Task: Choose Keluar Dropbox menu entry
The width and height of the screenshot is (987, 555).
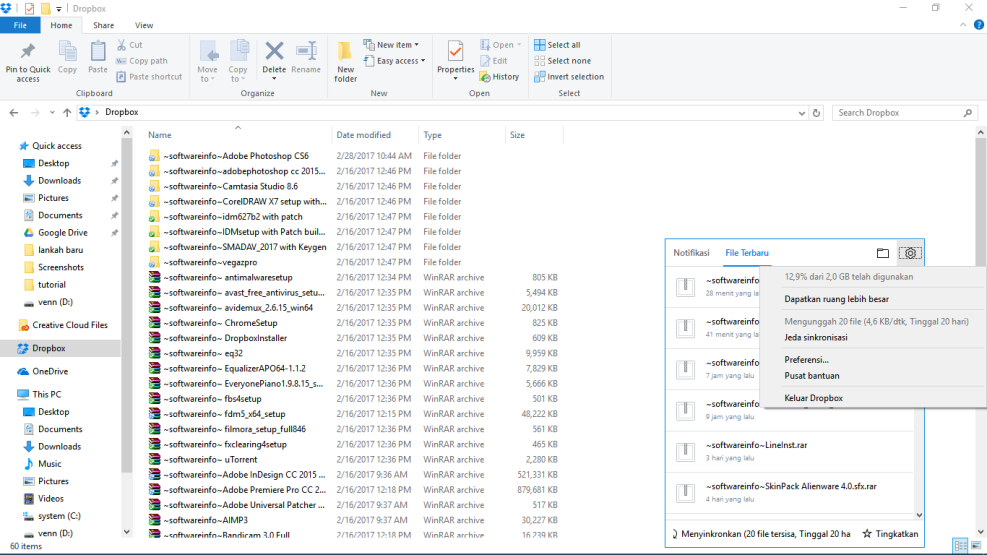Action: pos(813,398)
